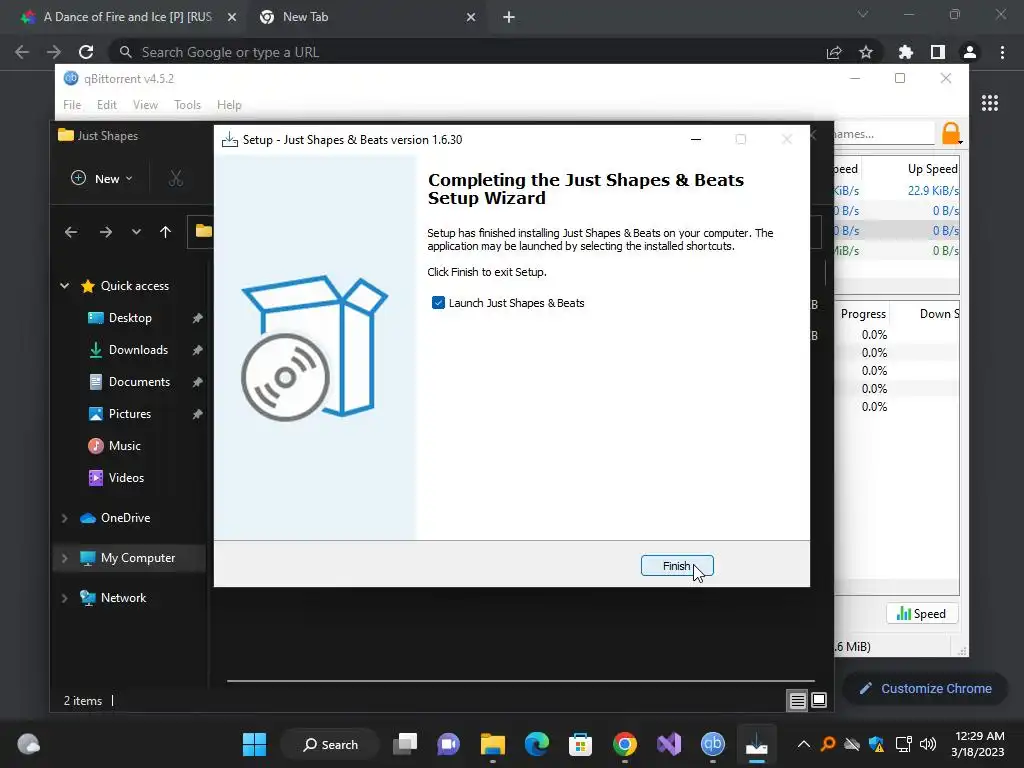Viewport: 1024px width, 768px height.
Task: Unpin Desktop from Quick access
Action: tap(197, 318)
